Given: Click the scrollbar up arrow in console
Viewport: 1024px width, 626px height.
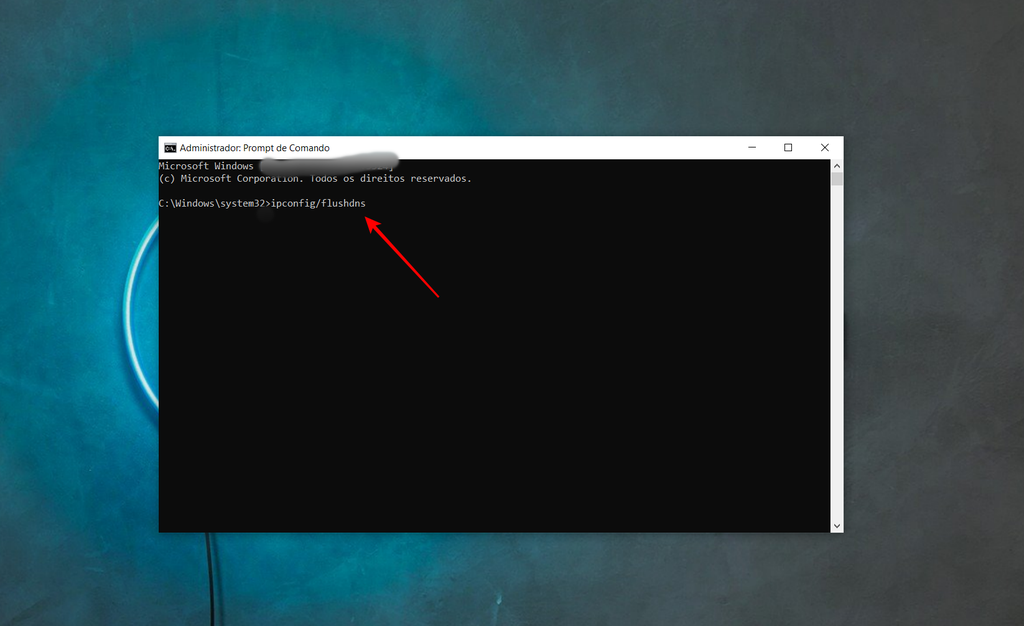Looking at the screenshot, I should tap(836, 166).
